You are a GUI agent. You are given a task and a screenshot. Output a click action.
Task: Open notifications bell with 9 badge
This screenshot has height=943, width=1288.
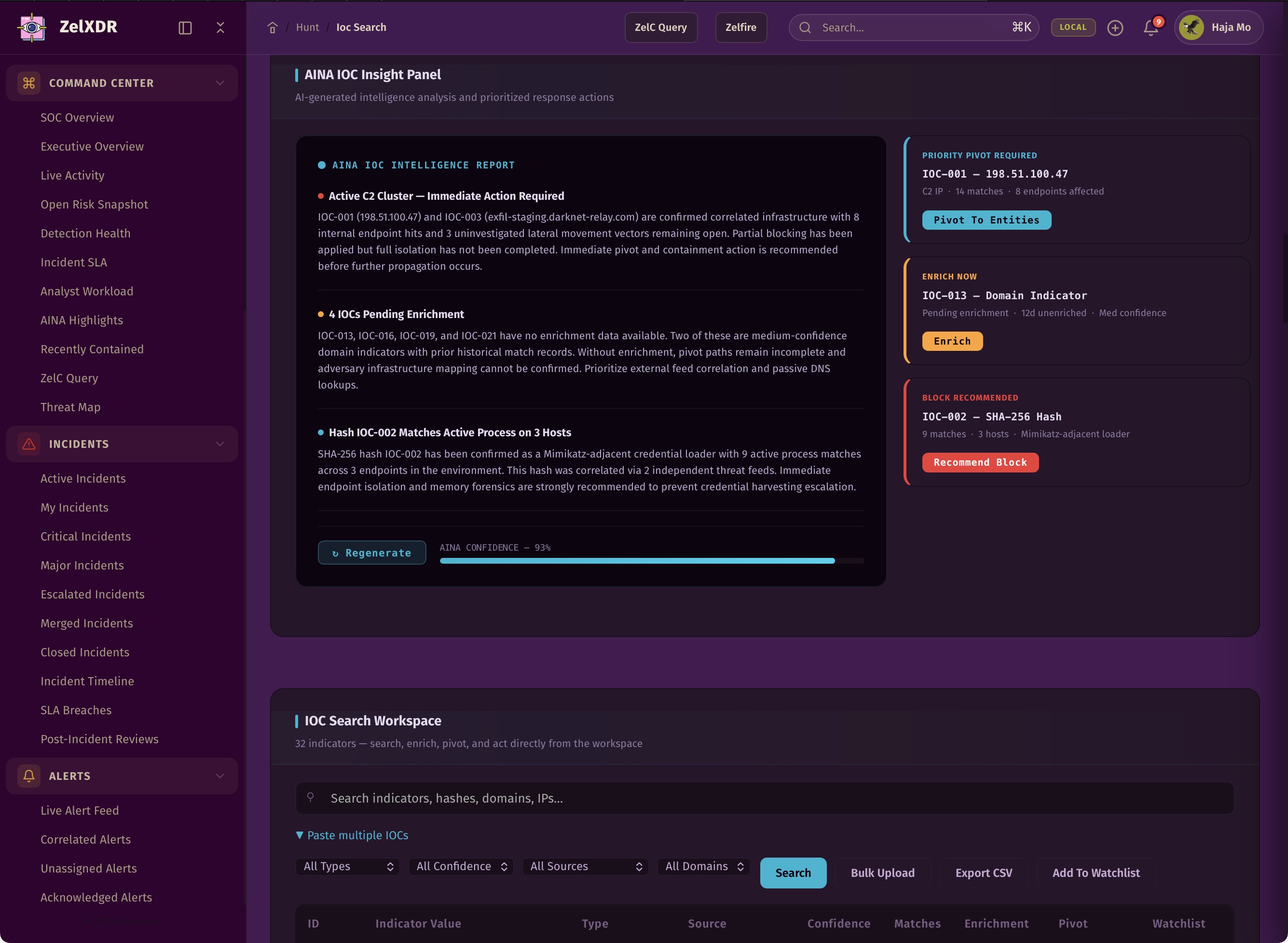(x=1151, y=28)
